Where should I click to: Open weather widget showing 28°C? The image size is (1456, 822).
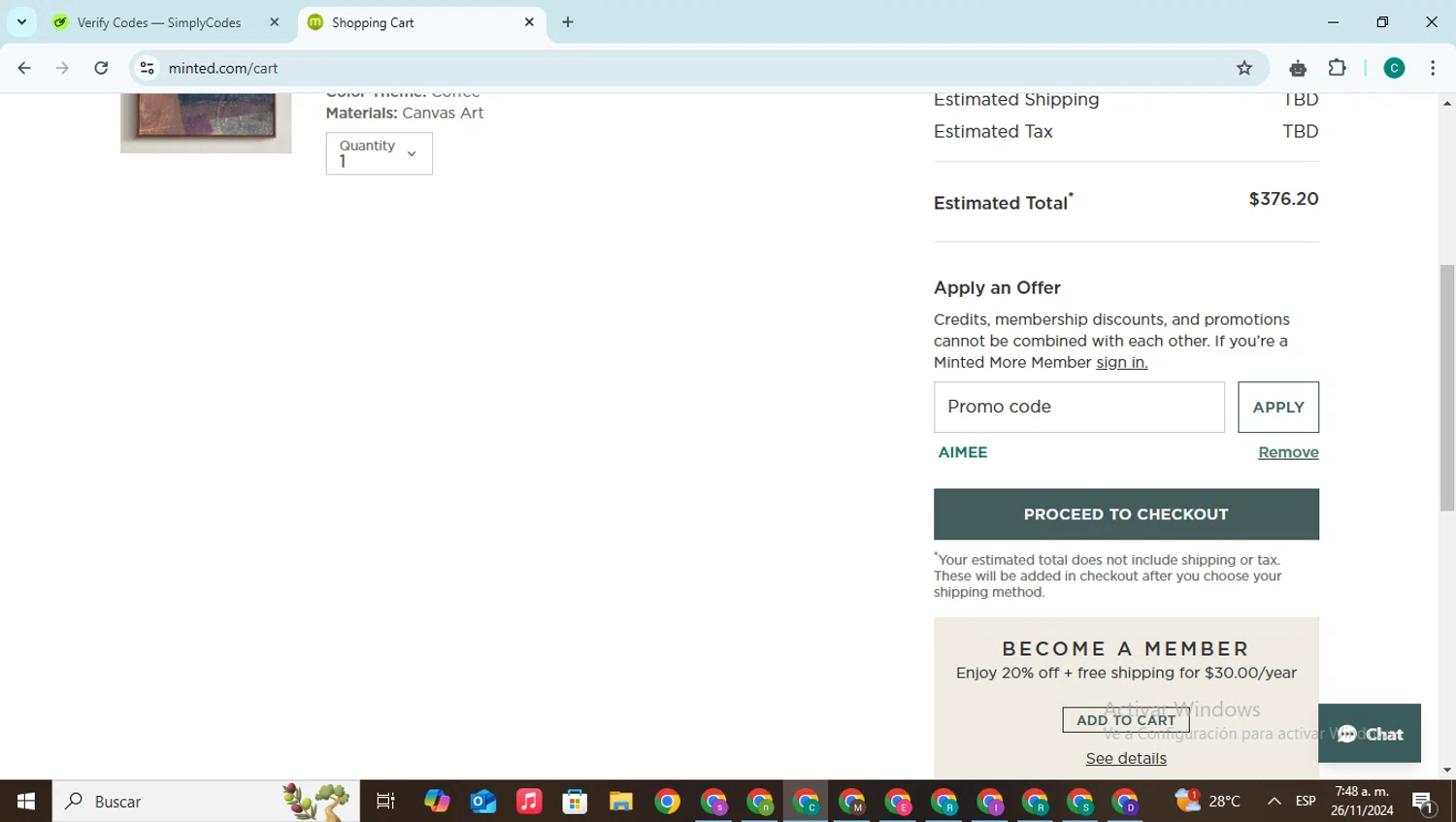click(1208, 801)
